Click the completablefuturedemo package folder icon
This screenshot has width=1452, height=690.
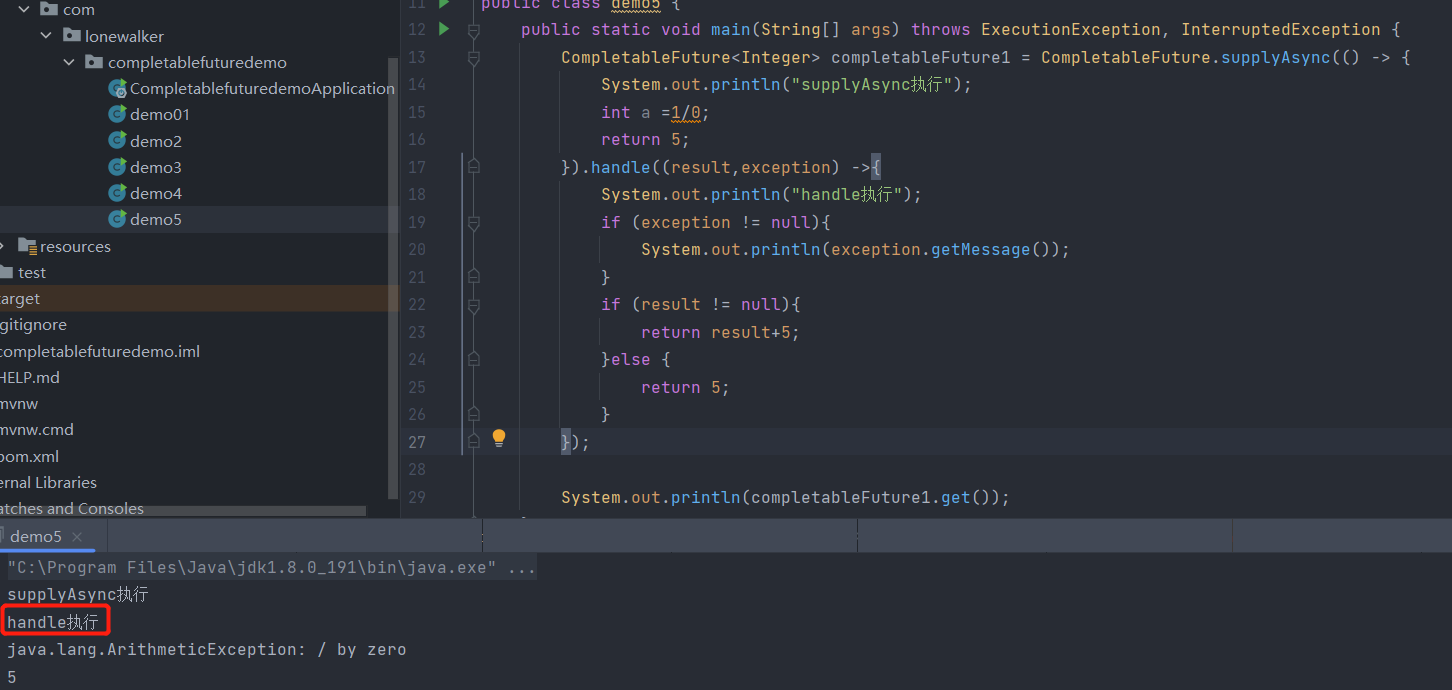[x=94, y=61]
